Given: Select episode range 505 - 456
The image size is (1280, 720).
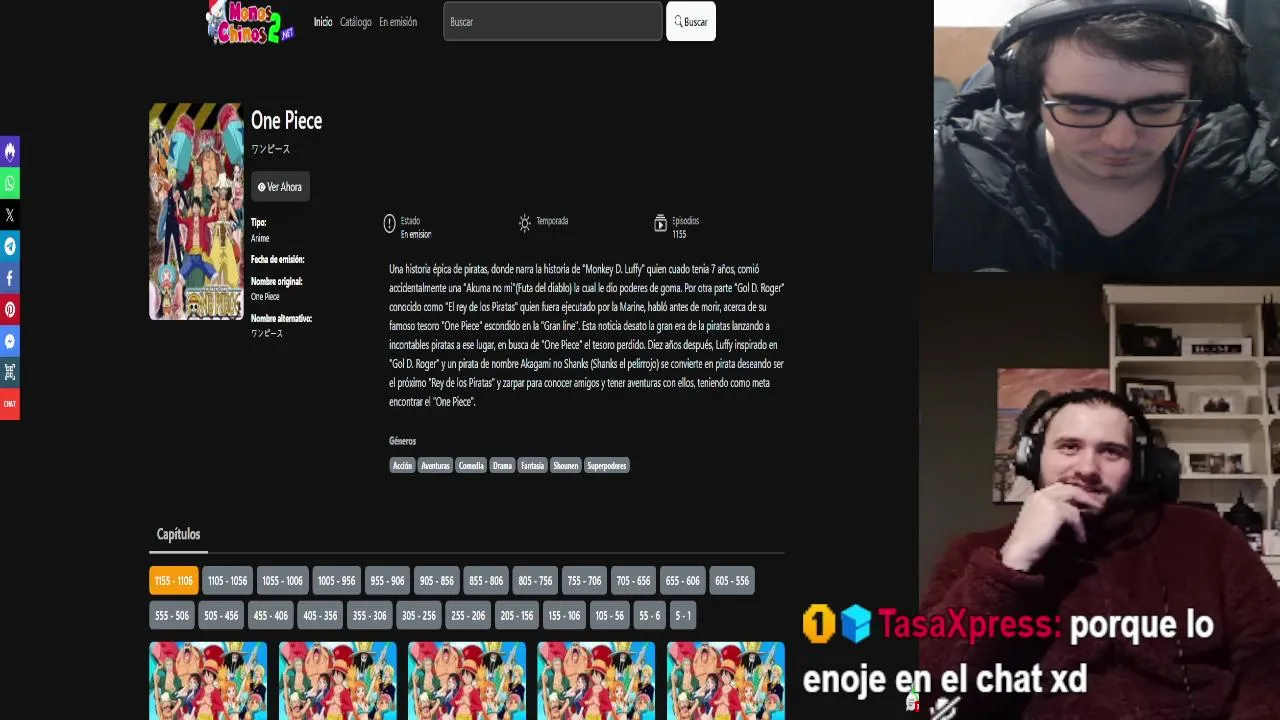Looking at the screenshot, I should [221, 616].
